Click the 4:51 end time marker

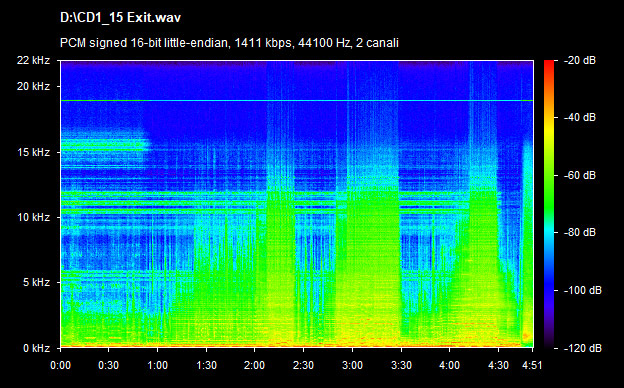pos(532,365)
